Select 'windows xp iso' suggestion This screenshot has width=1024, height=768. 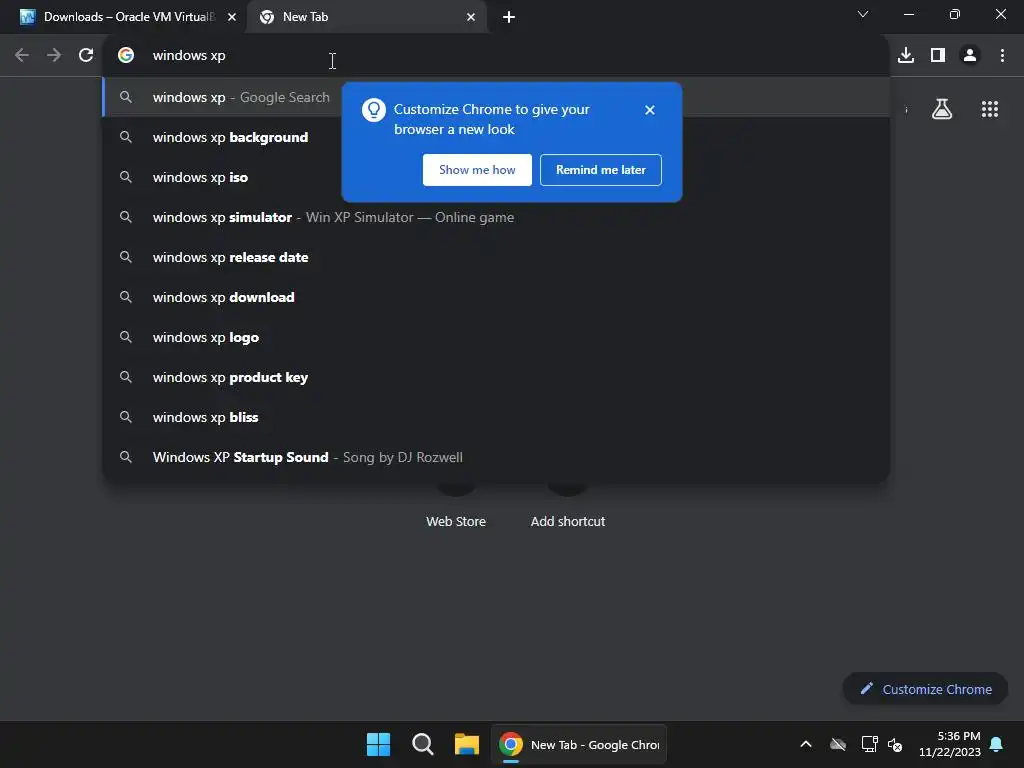(496, 177)
